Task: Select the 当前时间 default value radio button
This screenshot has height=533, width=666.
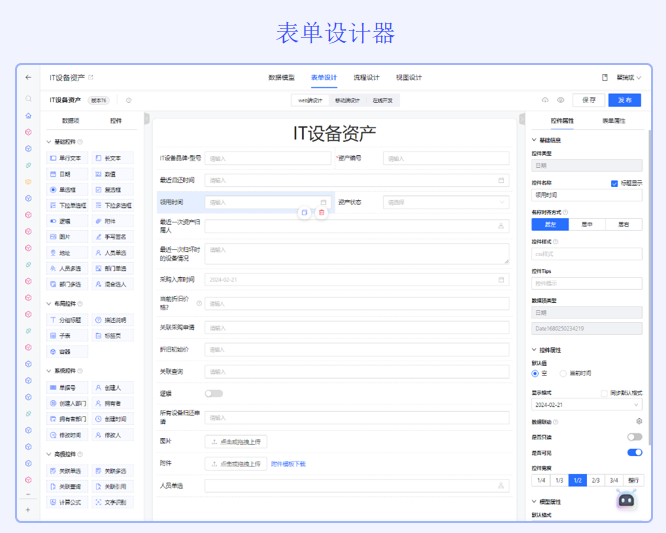Action: pos(562,373)
